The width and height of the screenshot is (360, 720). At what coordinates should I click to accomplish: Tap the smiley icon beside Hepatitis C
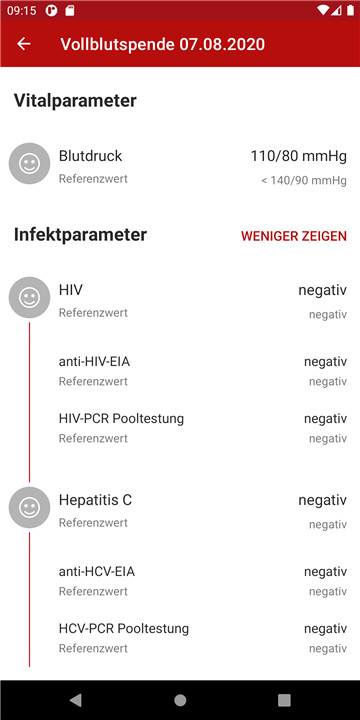[x=29, y=507]
